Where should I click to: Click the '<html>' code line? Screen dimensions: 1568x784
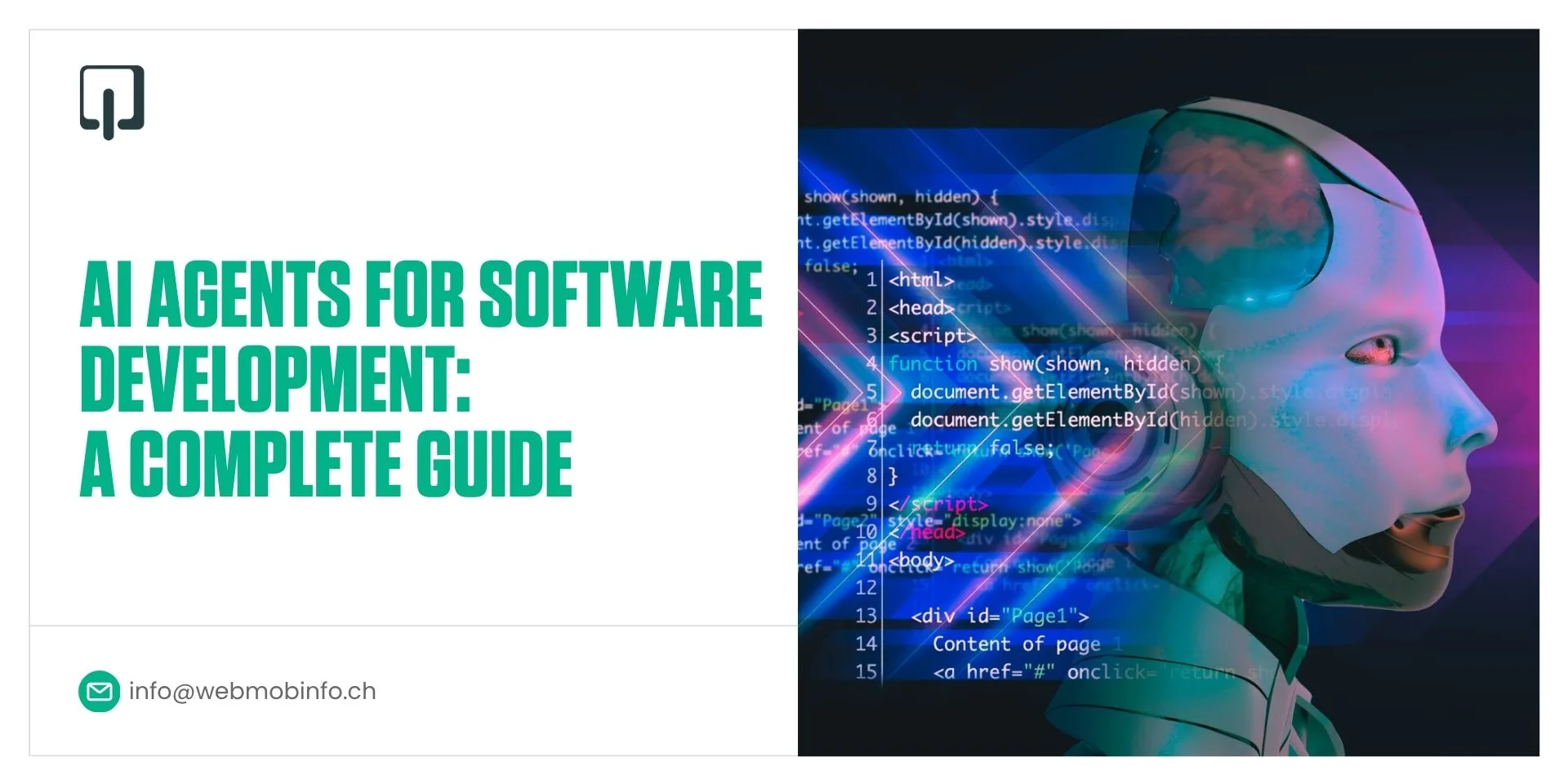point(921,280)
